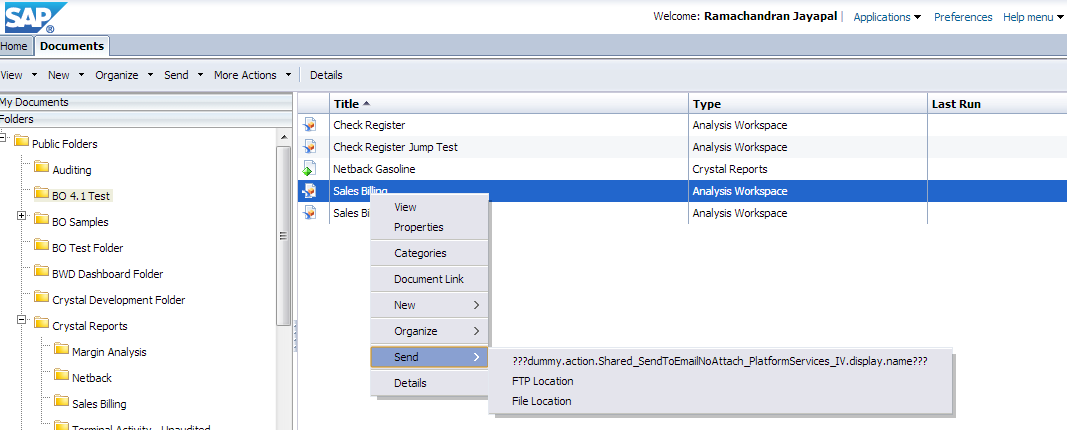Click the folder tree scroll up arrow
1067x430 pixels.
click(x=284, y=136)
